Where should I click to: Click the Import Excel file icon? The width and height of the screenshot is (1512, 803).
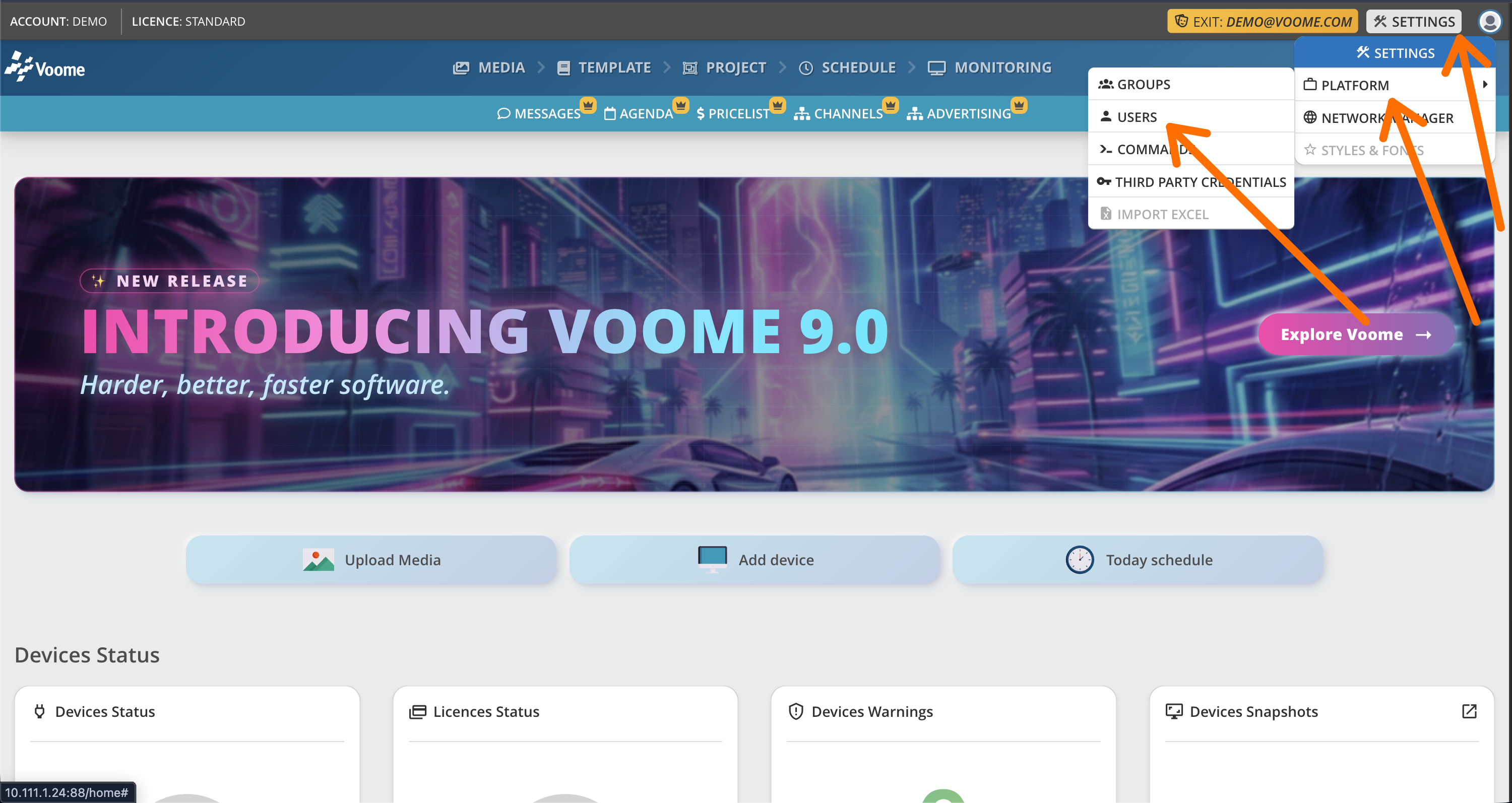pyautogui.click(x=1106, y=214)
